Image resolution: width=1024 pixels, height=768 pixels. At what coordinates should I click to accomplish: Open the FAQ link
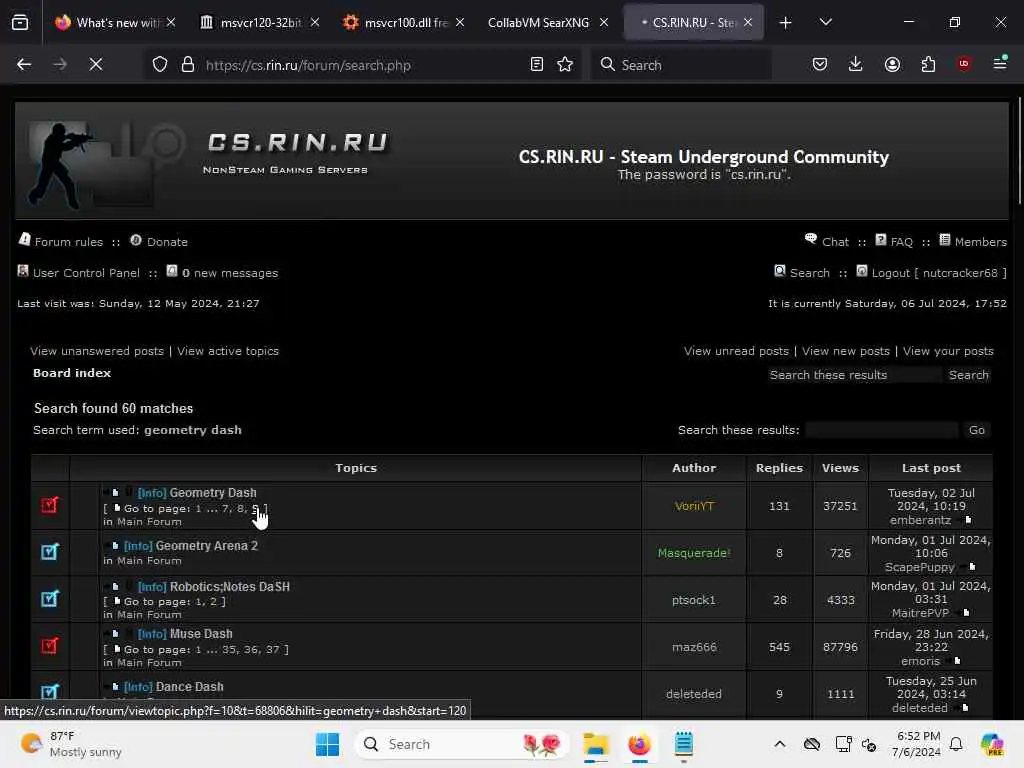pyautogui.click(x=901, y=242)
